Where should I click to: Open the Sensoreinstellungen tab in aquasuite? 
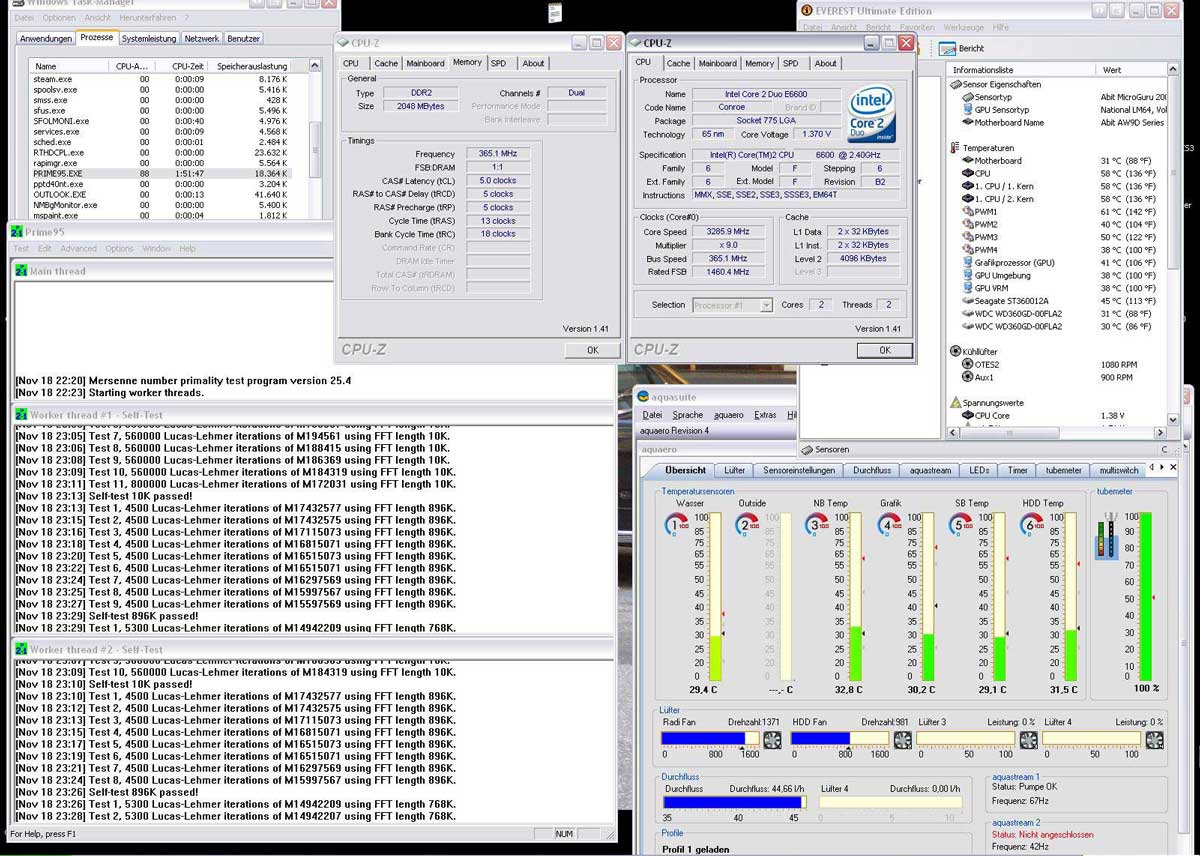point(799,470)
